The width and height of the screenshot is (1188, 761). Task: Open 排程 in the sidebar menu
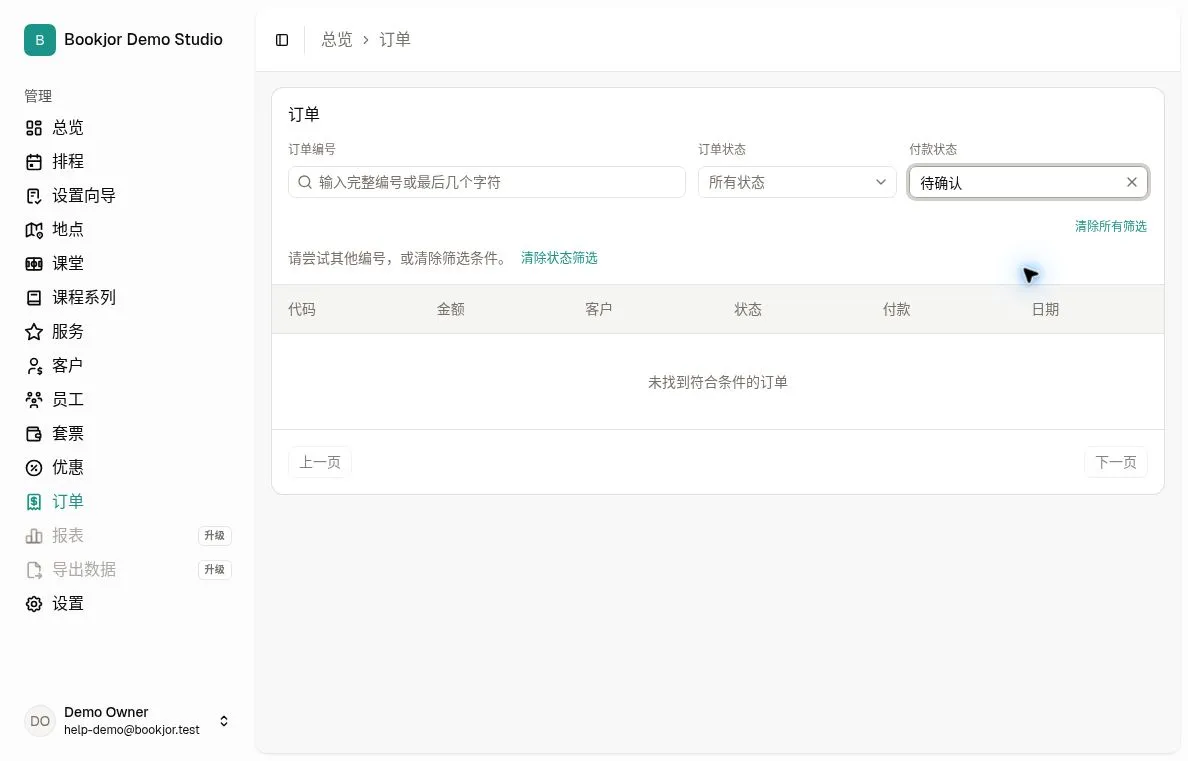point(67,162)
